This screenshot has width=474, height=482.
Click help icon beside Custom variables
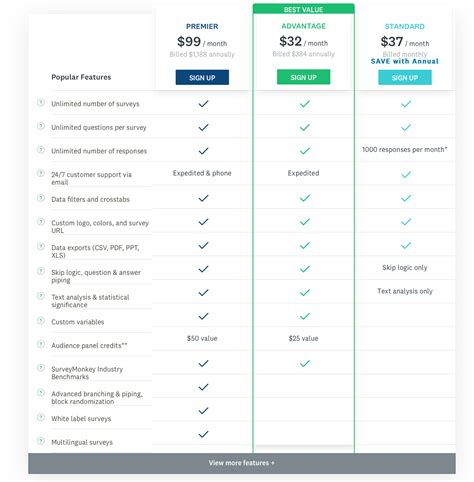41,320
